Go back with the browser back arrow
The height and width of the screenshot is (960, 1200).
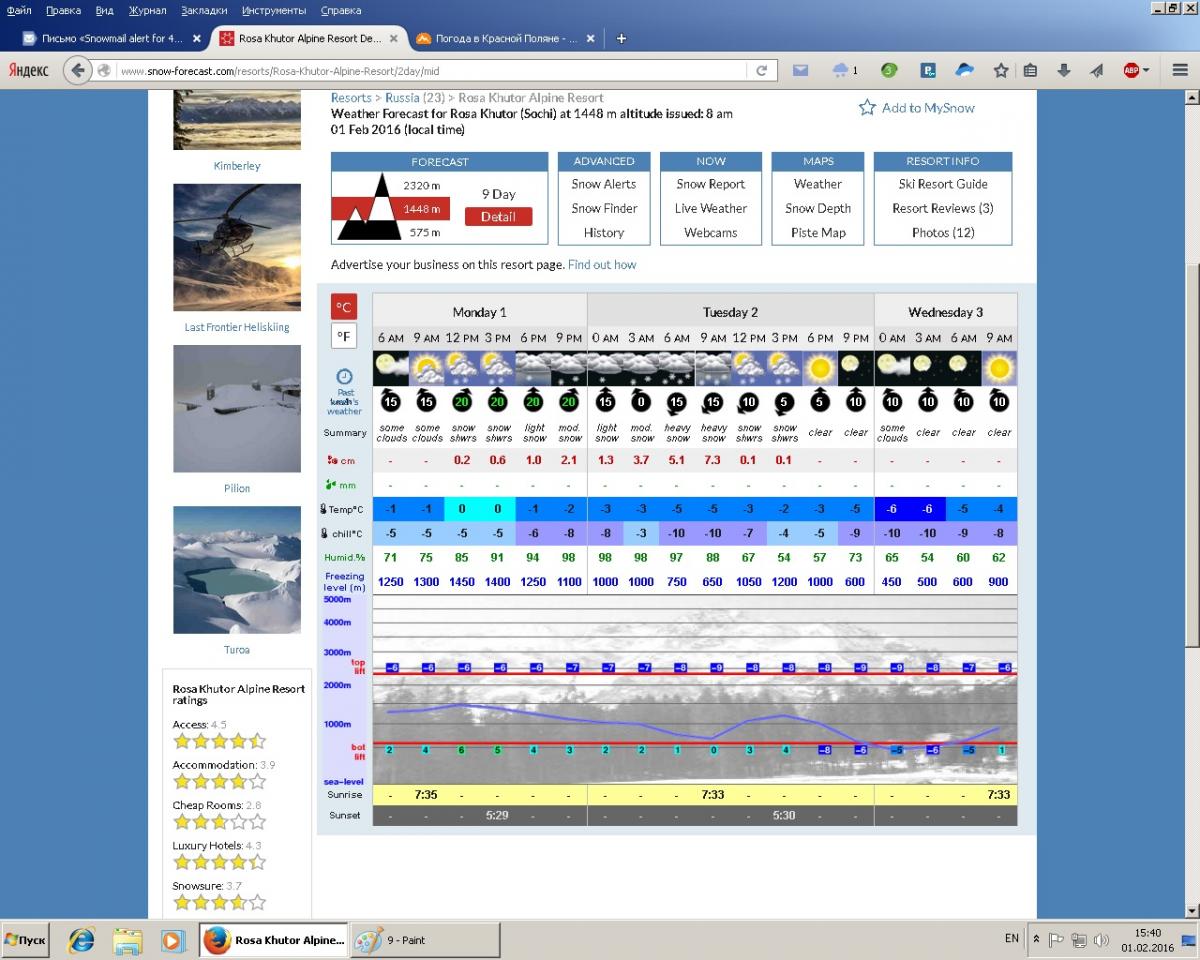[x=77, y=71]
